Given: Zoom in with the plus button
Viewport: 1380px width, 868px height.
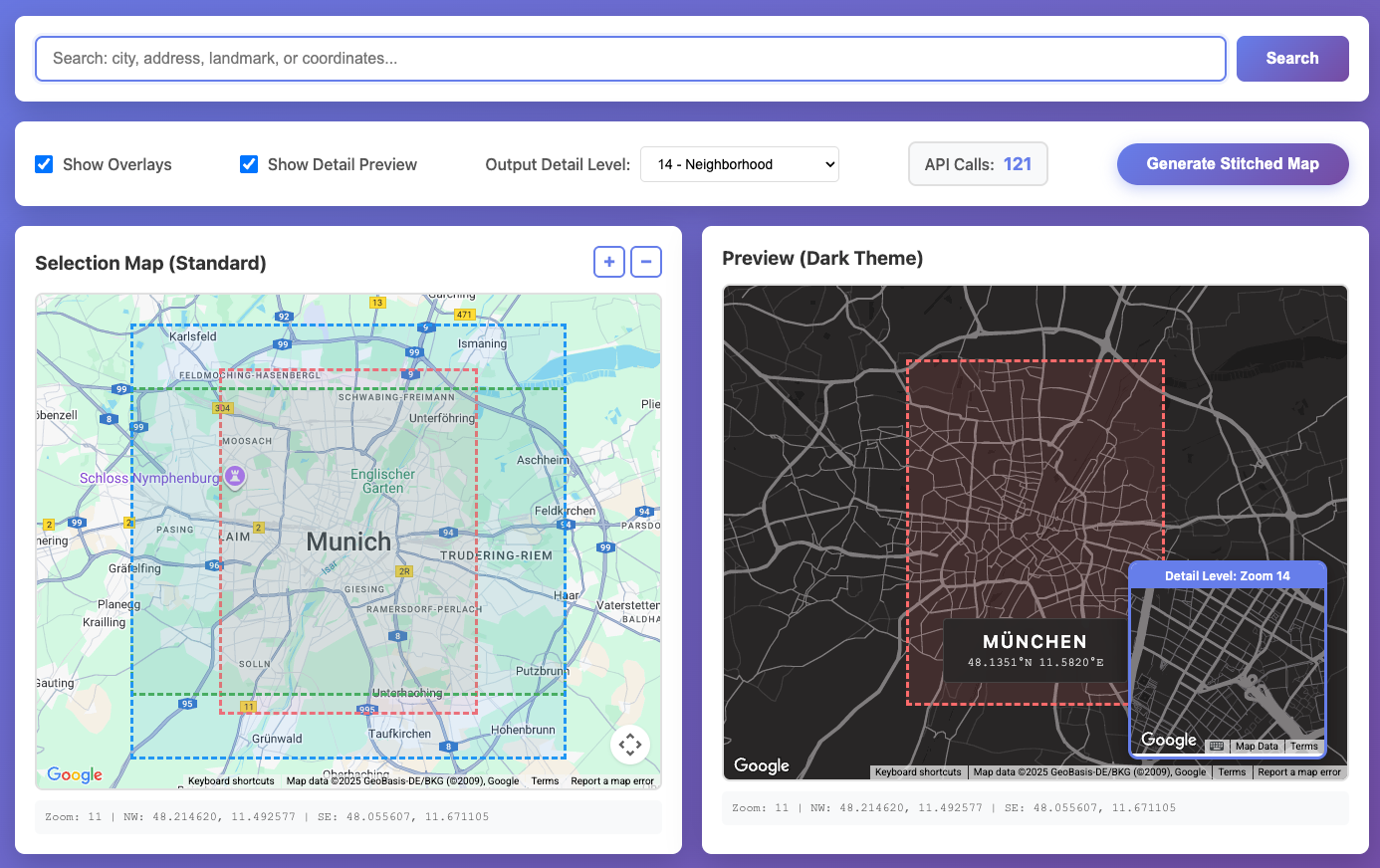Looking at the screenshot, I should [609, 262].
